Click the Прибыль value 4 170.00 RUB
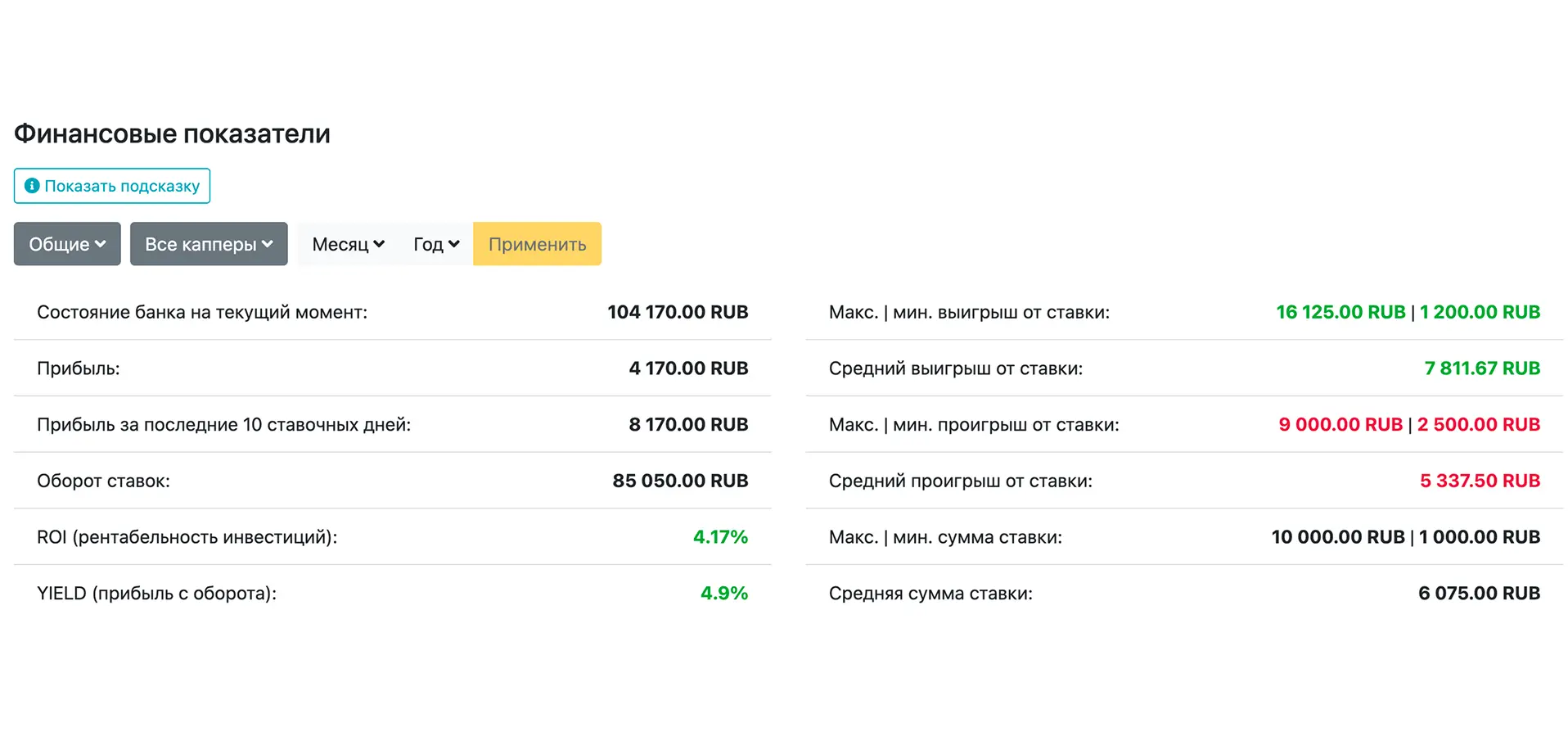This screenshot has width=1568, height=732. tap(688, 368)
